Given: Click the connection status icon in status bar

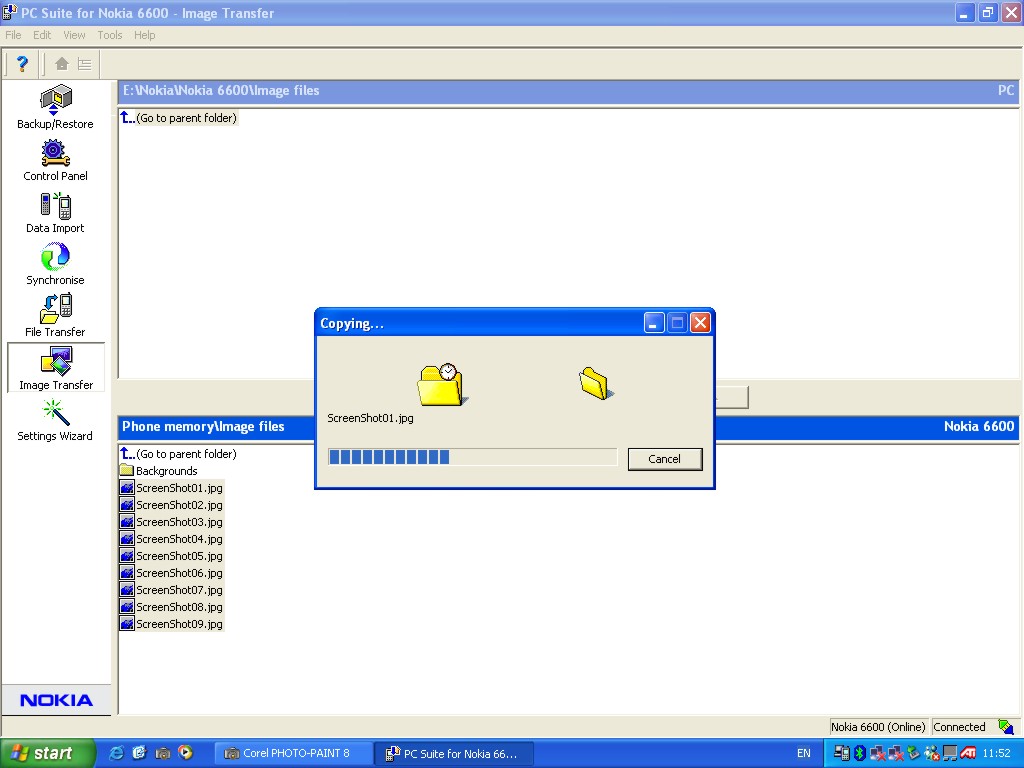Looking at the screenshot, I should (x=1006, y=726).
